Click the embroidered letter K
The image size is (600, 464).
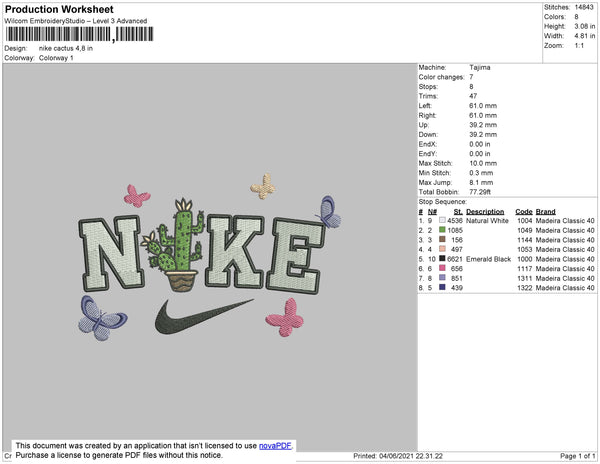point(235,252)
